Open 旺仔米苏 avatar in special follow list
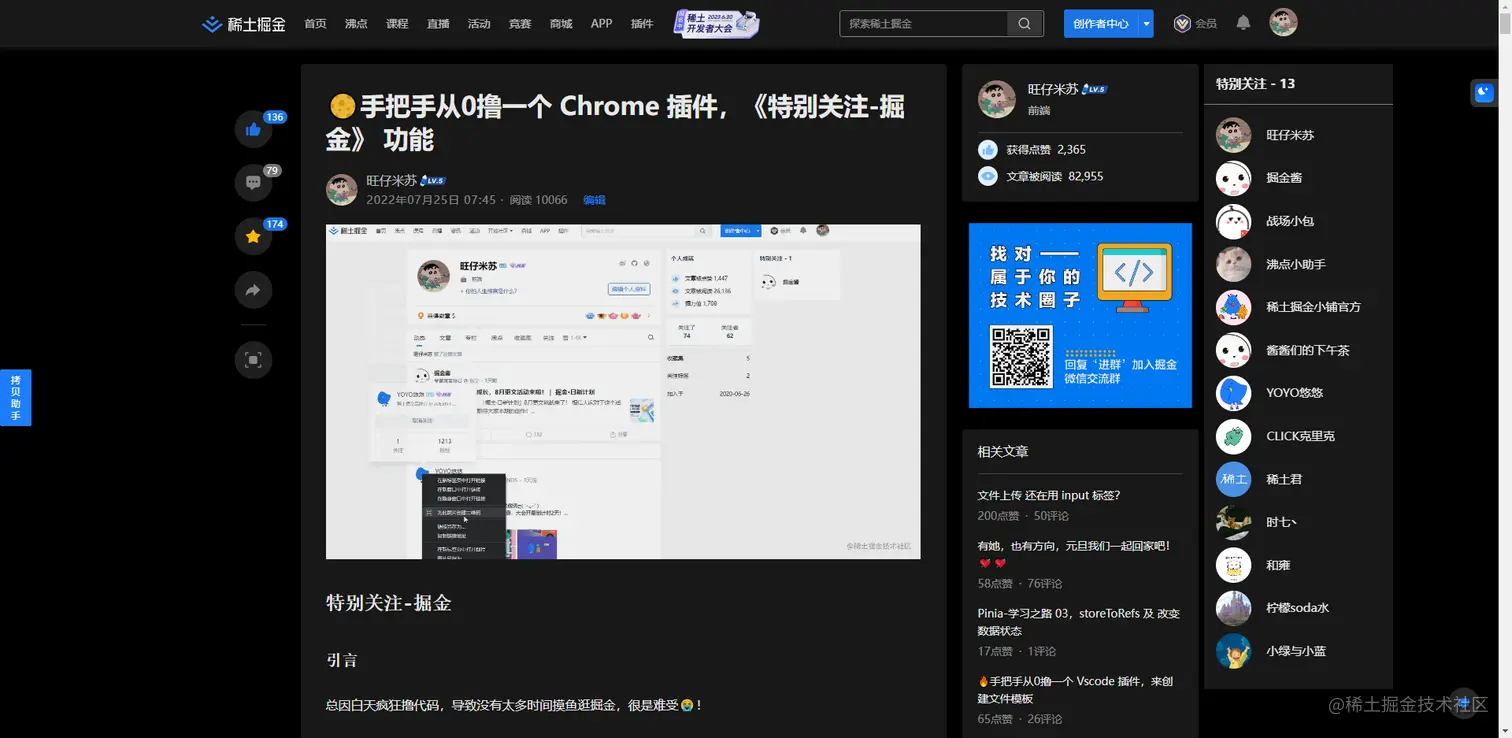The height and width of the screenshot is (738, 1512). point(1233,135)
